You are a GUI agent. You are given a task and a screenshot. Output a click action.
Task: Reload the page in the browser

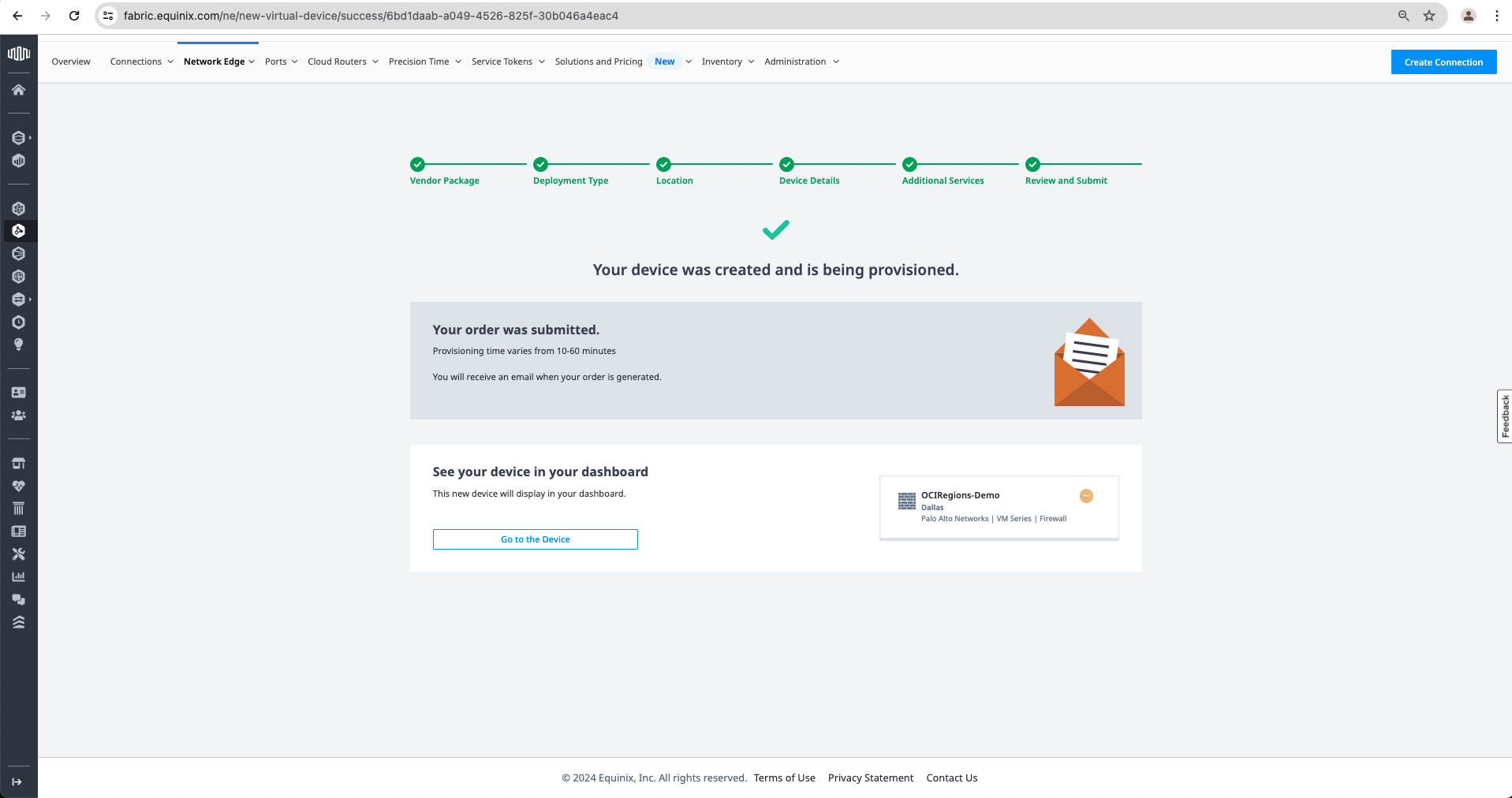(x=74, y=16)
